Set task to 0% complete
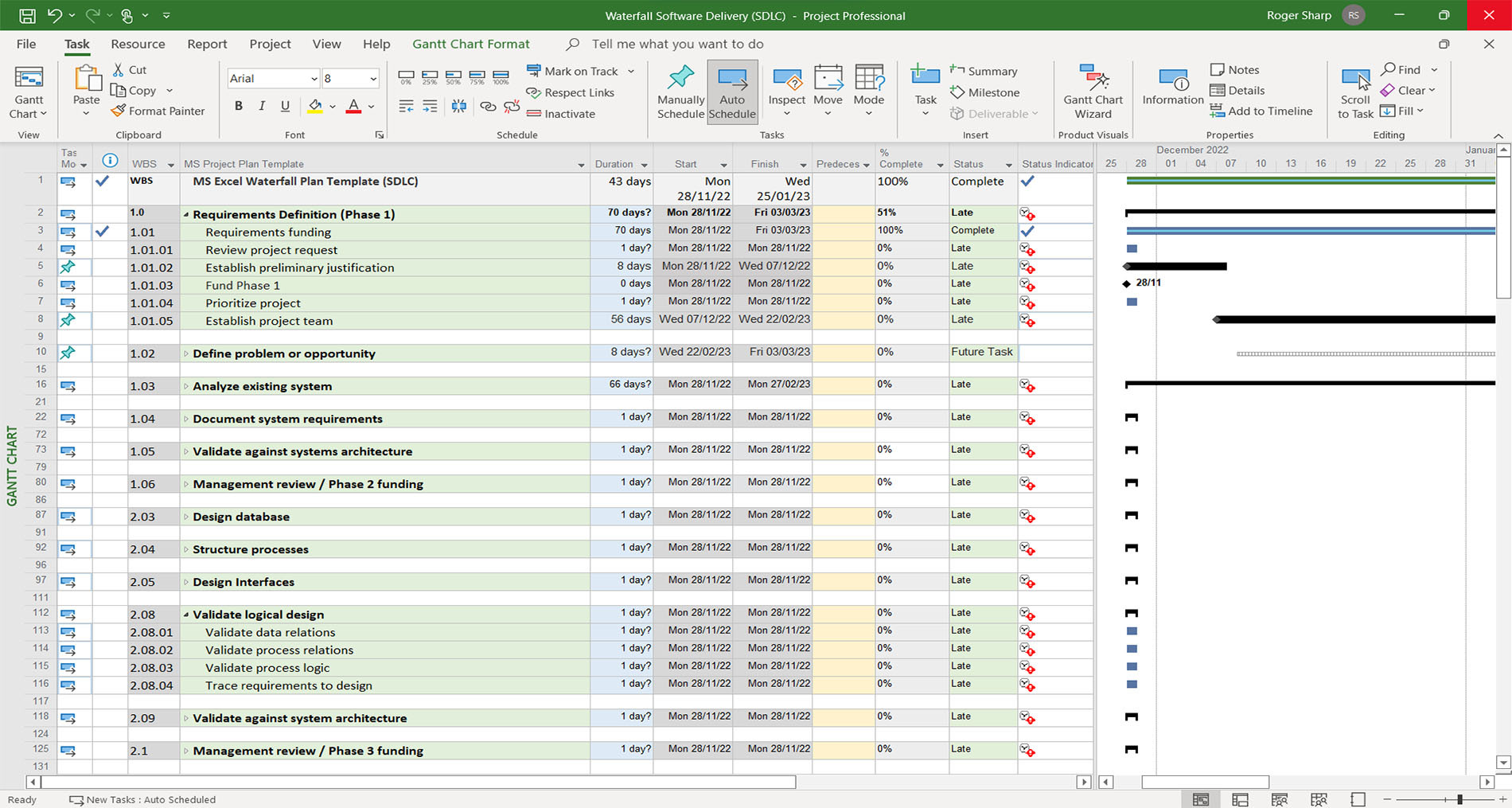Screen dimensions: 1512x808 (x=406, y=77)
